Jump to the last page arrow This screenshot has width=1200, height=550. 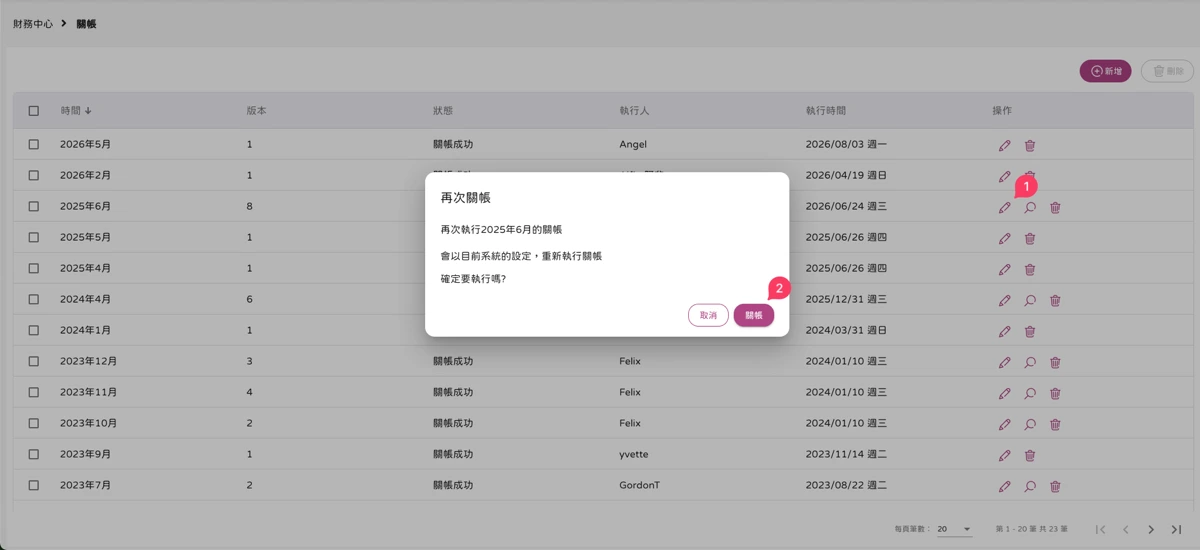[1176, 529]
